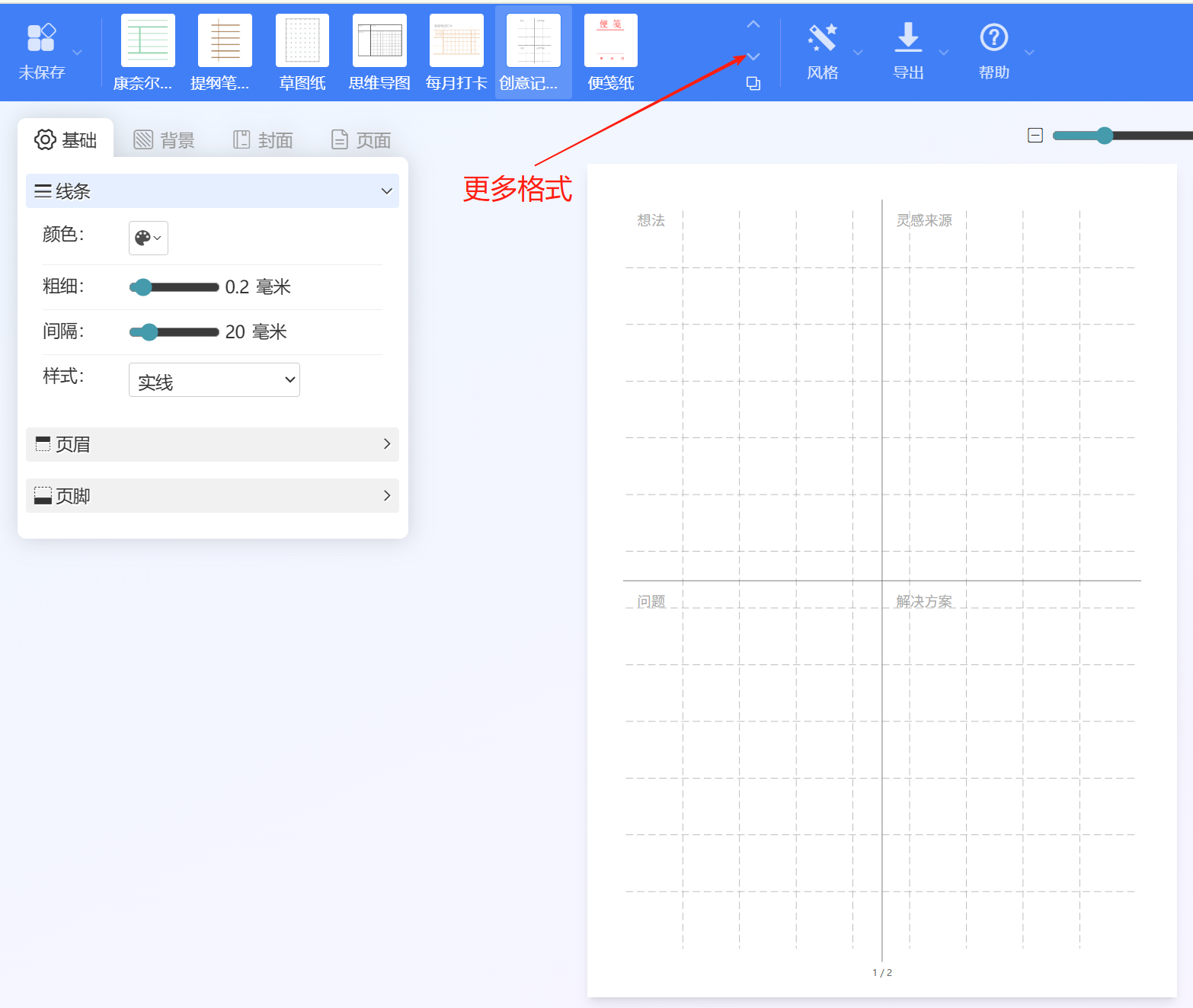Viewport: 1193px width, 1008px height.
Task: Select the 康奈尔 template thumbnail
Action: [x=148, y=41]
